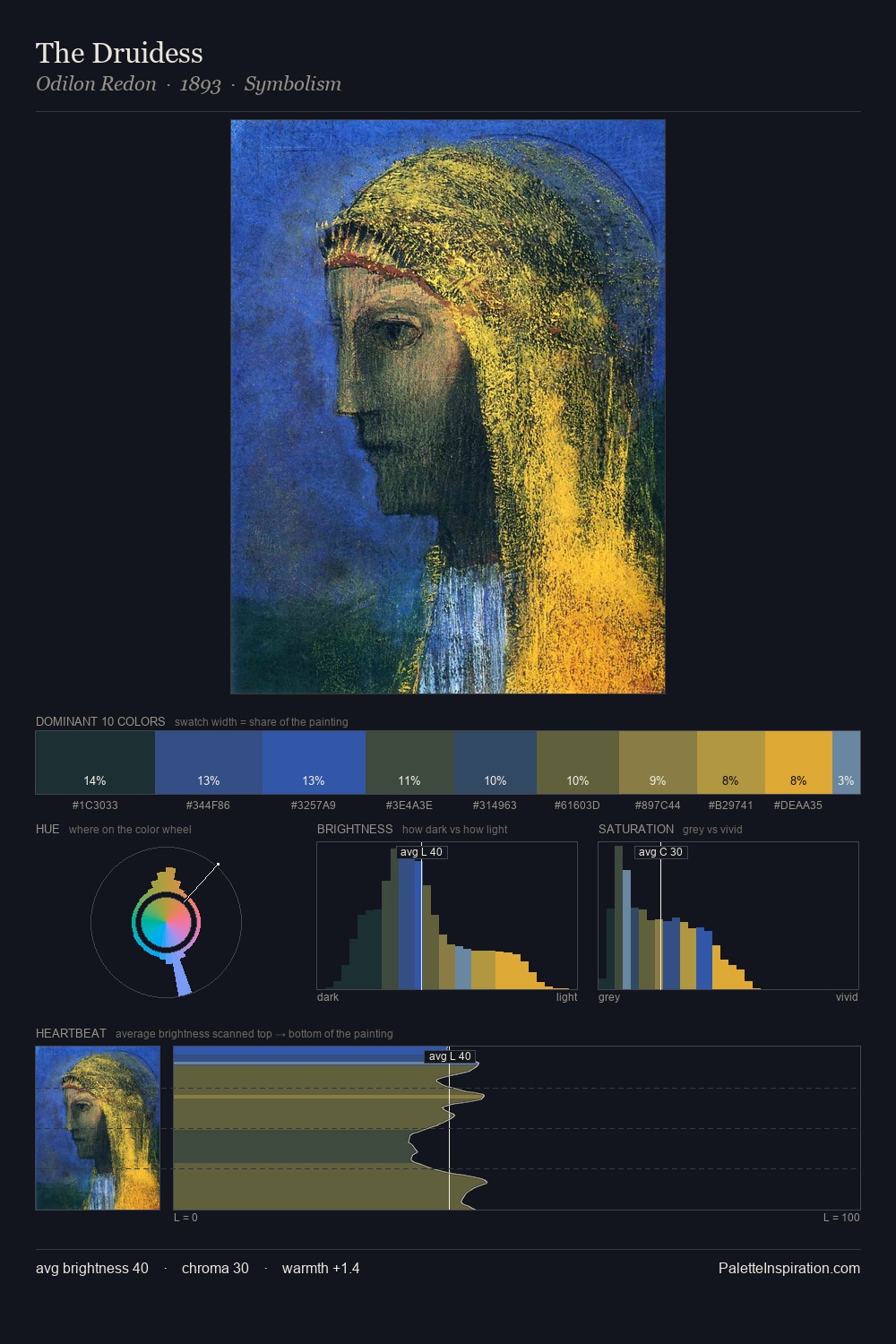The image size is (896, 1344).
Task: Click the 'HUE' section heading
Action: 47,829
